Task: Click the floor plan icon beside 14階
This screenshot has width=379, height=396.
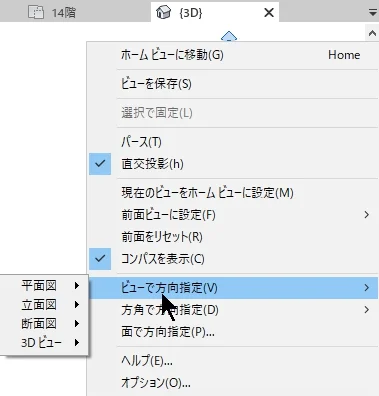Action: (x=36, y=13)
